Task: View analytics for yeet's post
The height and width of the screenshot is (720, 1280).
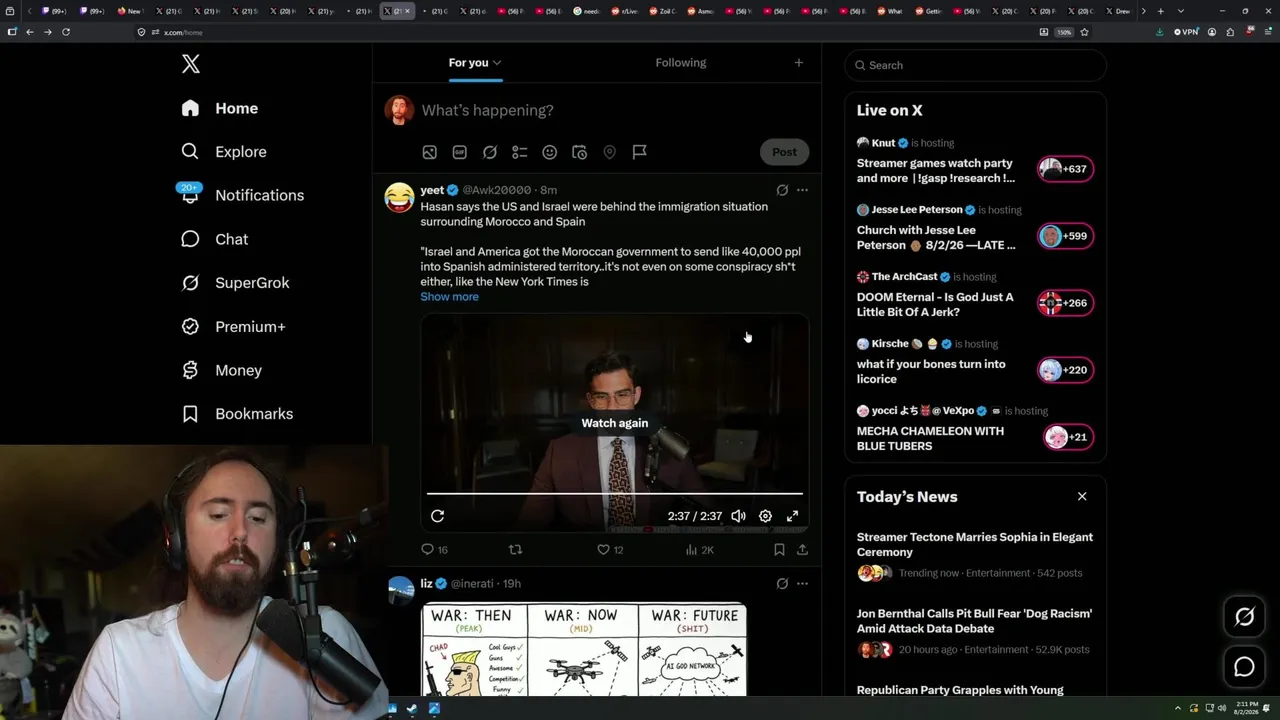Action: pyautogui.click(x=699, y=550)
